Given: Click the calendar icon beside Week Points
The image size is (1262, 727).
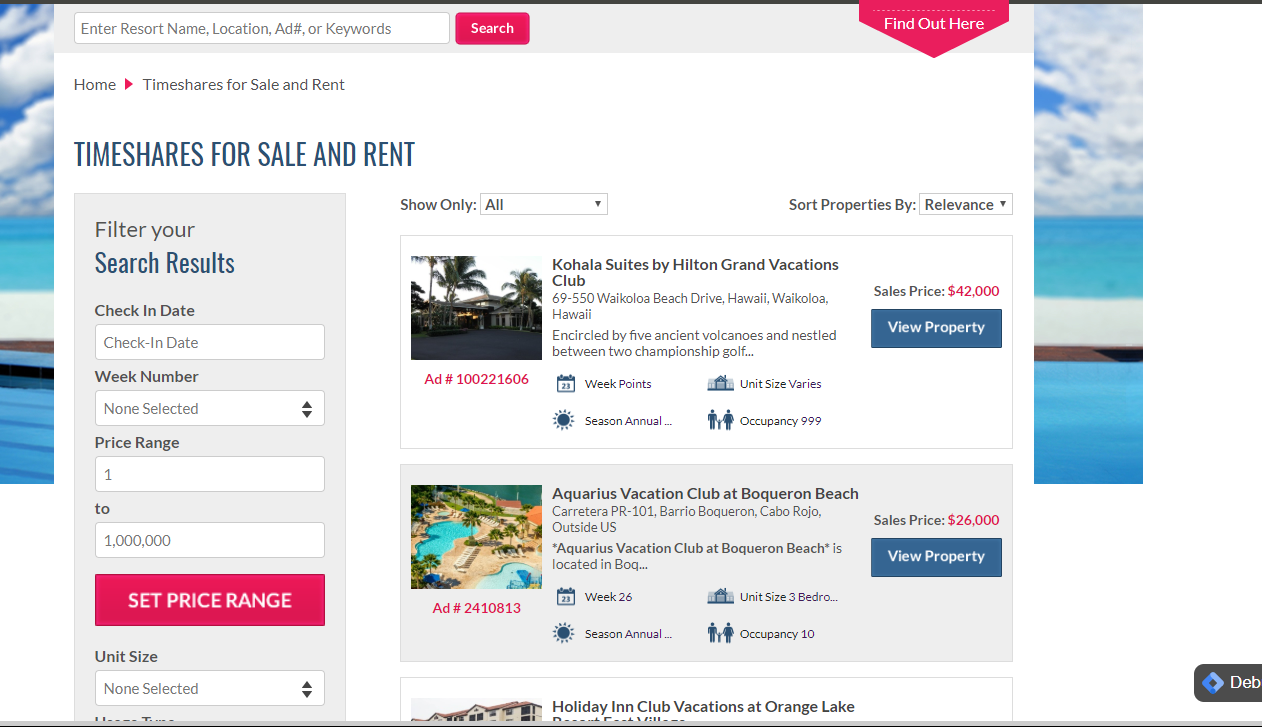Looking at the screenshot, I should coord(565,384).
